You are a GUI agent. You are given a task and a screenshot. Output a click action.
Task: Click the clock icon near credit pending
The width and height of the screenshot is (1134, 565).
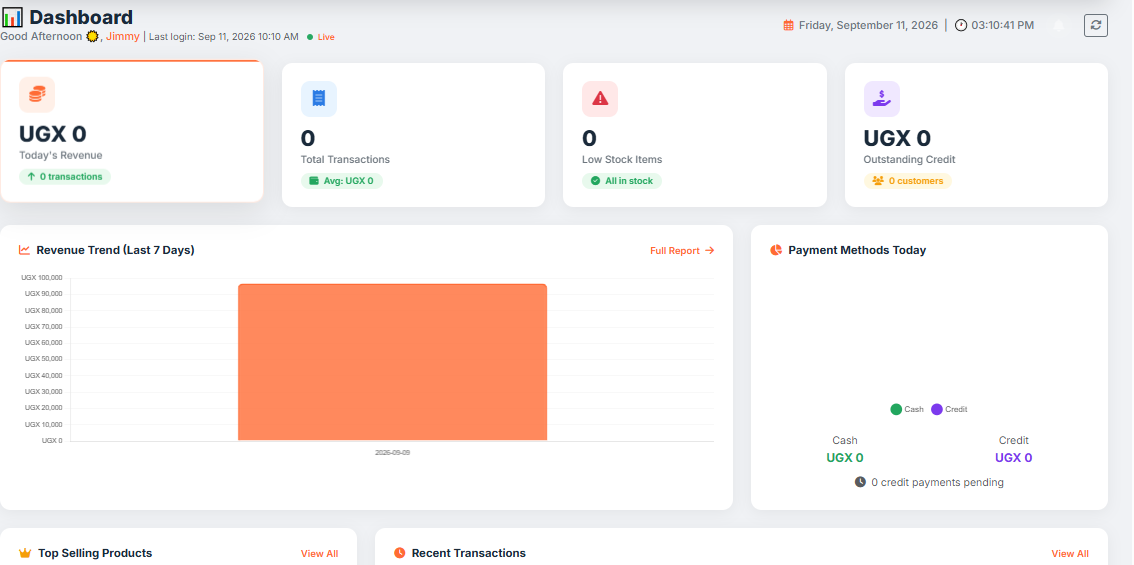click(x=860, y=482)
